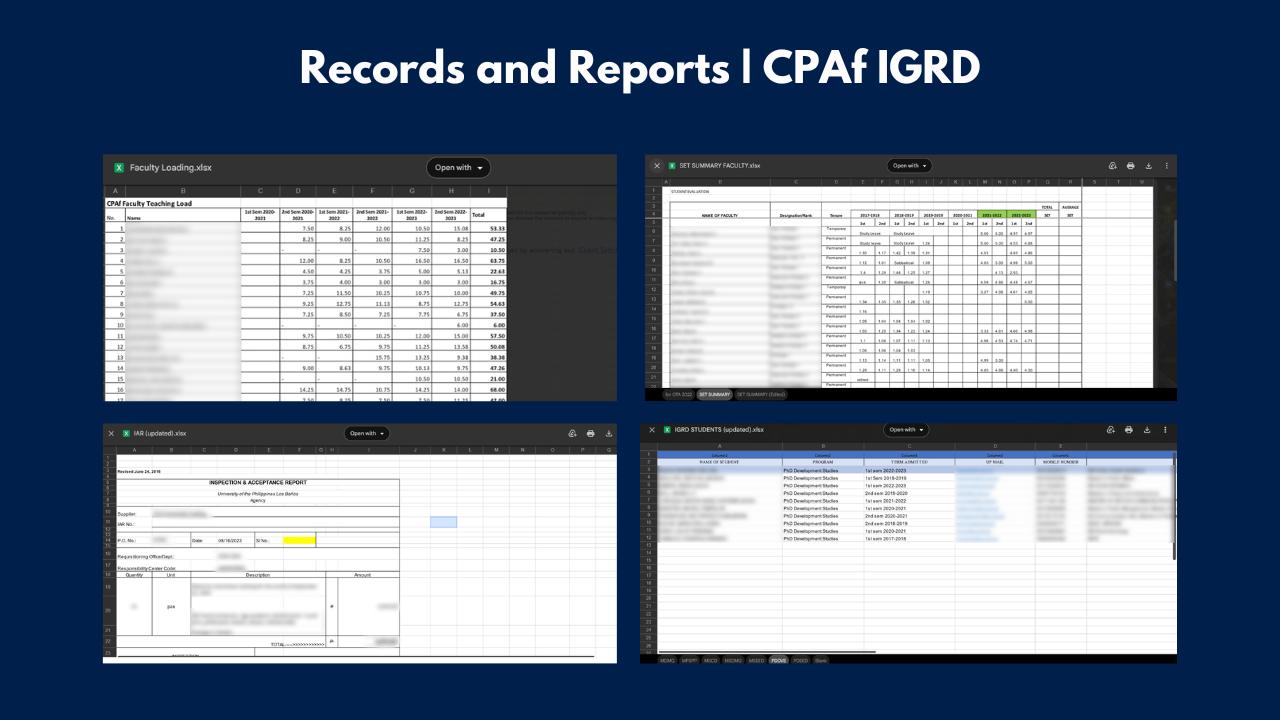Viewport: 1280px width, 720px height.
Task: Add IGRD STUDENTS (updated).xlsx to Drive
Action: (1112, 430)
